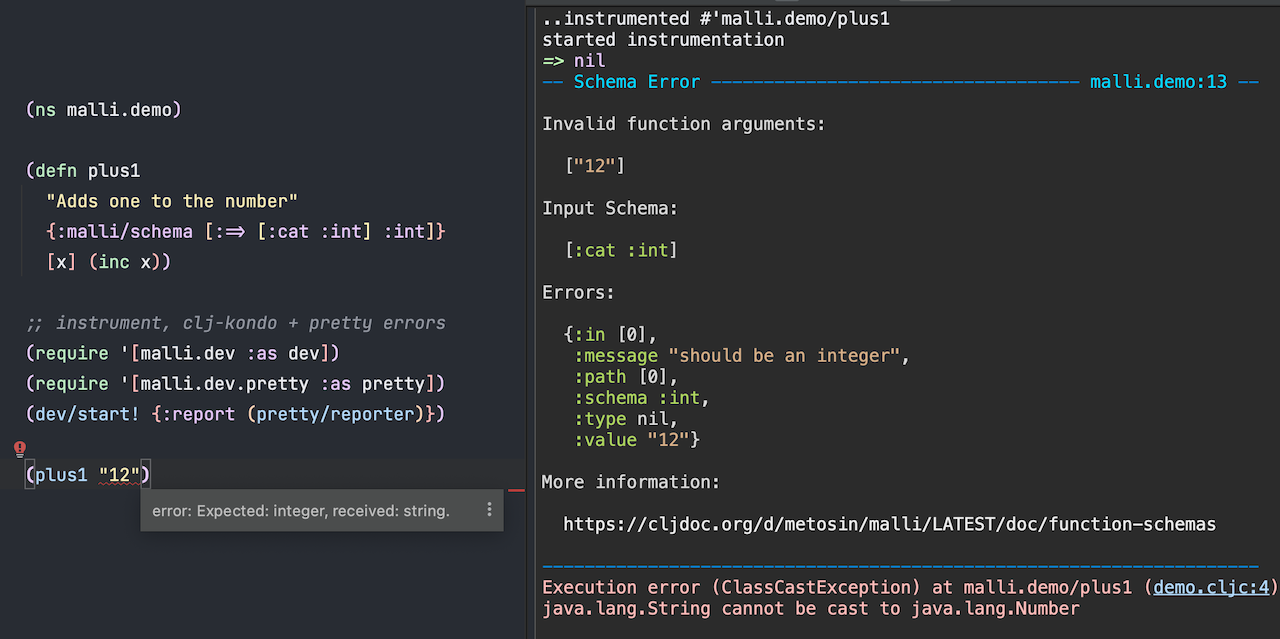This screenshot has height=639, width=1280.
Task: Click the red error stripe mark beside the editor
Action: pyautogui.click(x=516, y=490)
